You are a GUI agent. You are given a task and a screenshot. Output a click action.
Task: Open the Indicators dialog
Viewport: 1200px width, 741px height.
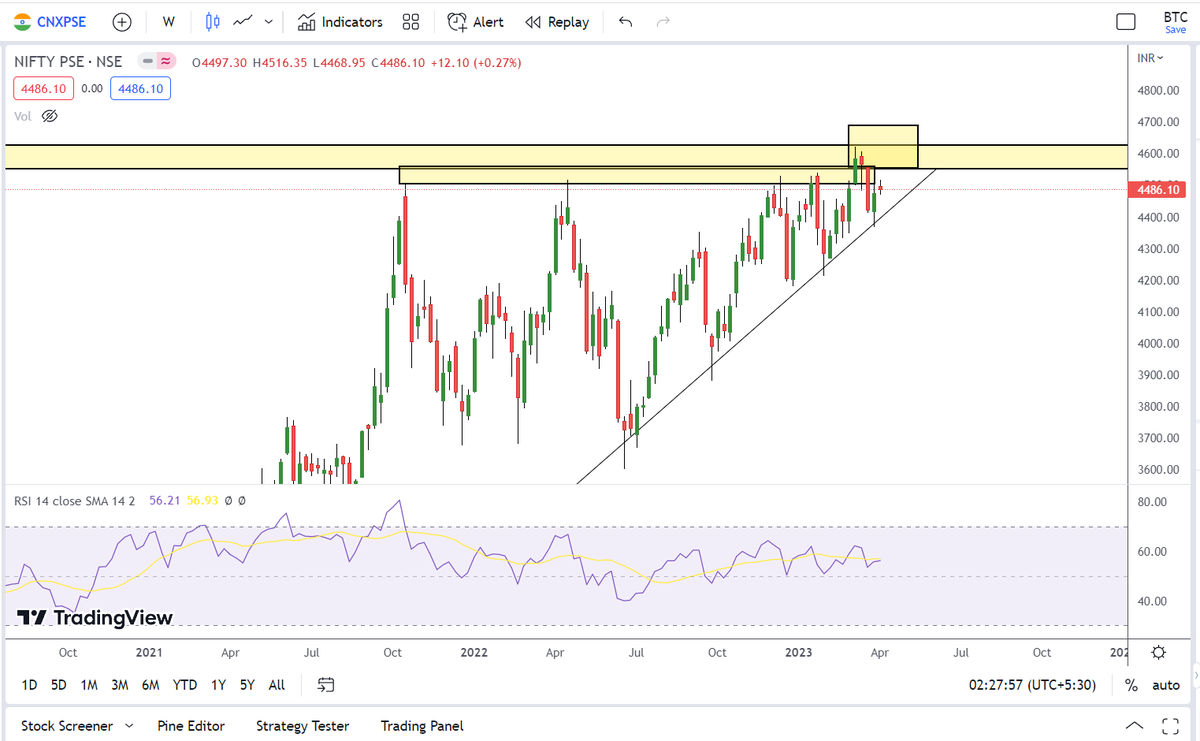[x=340, y=21]
